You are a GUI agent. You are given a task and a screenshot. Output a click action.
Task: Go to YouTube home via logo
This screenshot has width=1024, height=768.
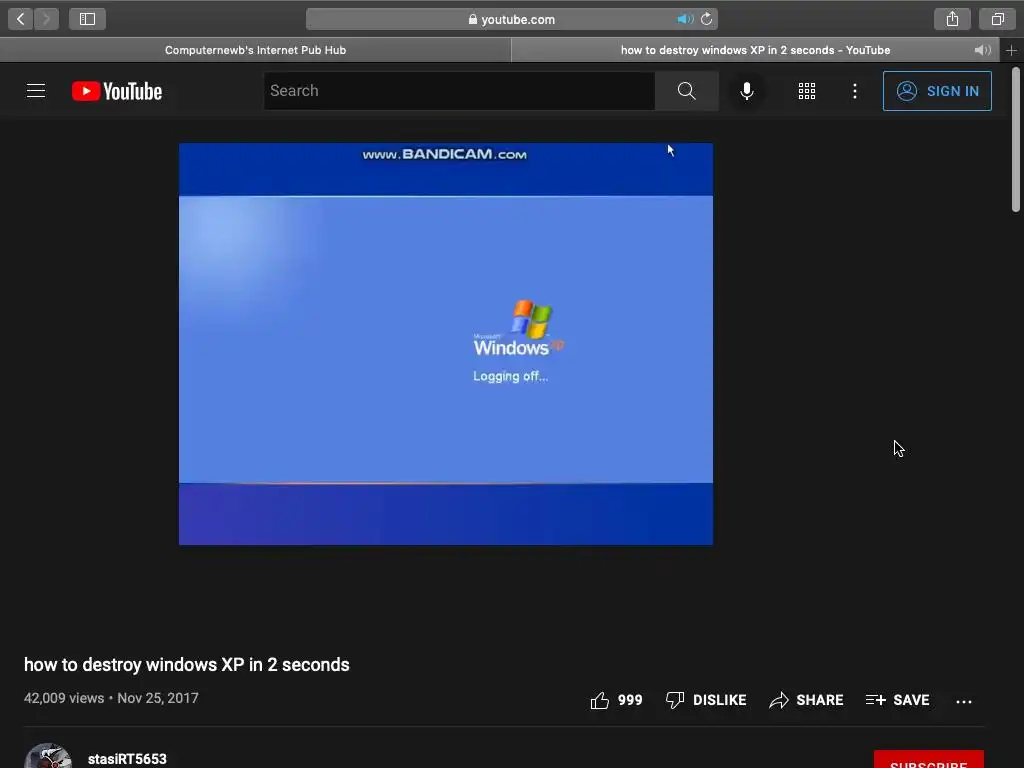[117, 91]
